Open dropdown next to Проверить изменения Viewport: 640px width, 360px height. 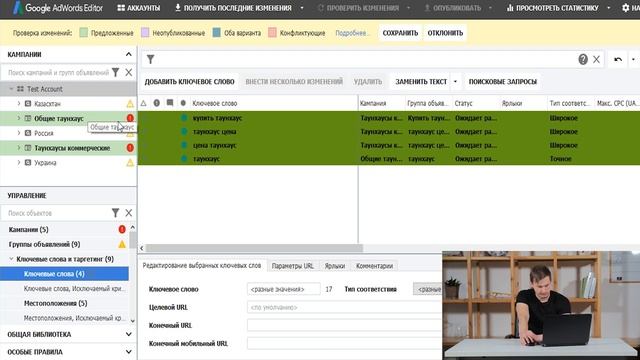click(x=408, y=8)
